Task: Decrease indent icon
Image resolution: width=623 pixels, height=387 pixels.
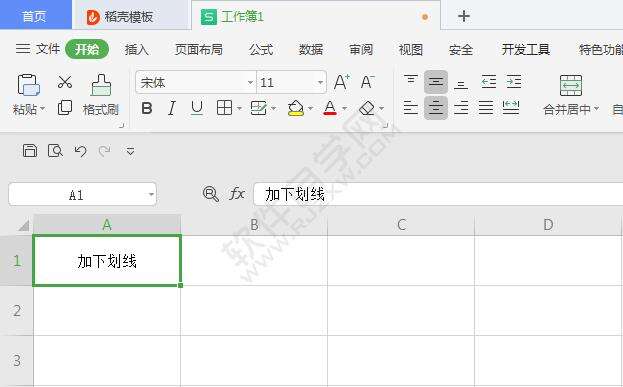Action: (x=488, y=81)
